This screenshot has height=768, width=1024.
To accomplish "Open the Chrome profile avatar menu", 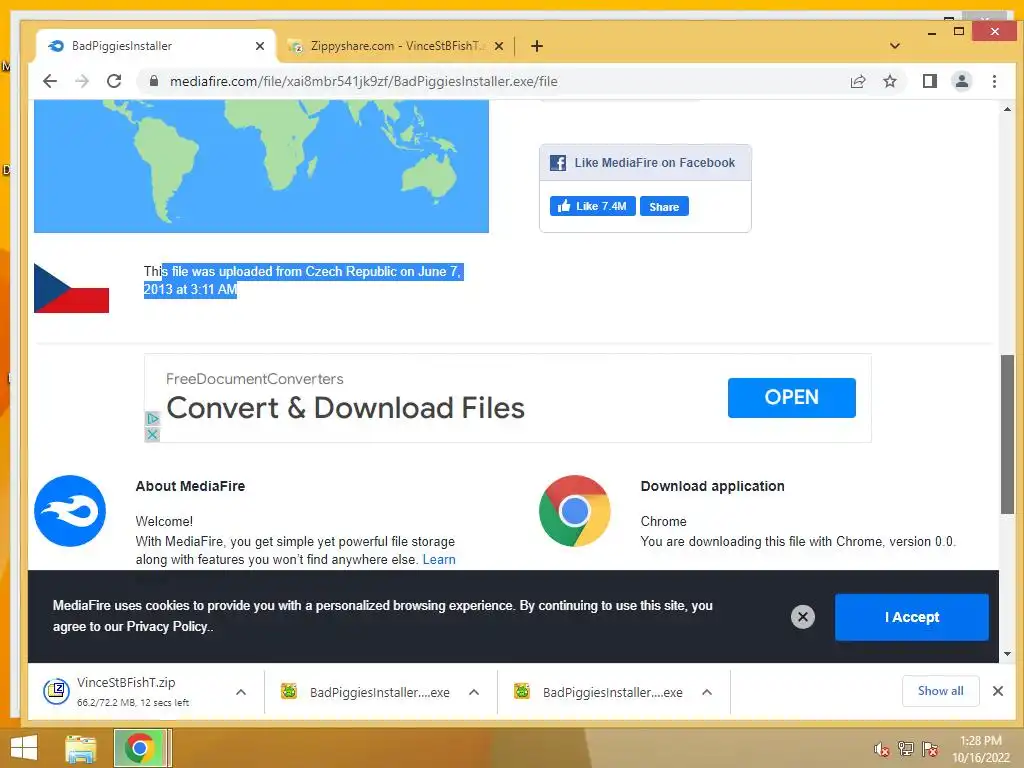I will tap(961, 81).
